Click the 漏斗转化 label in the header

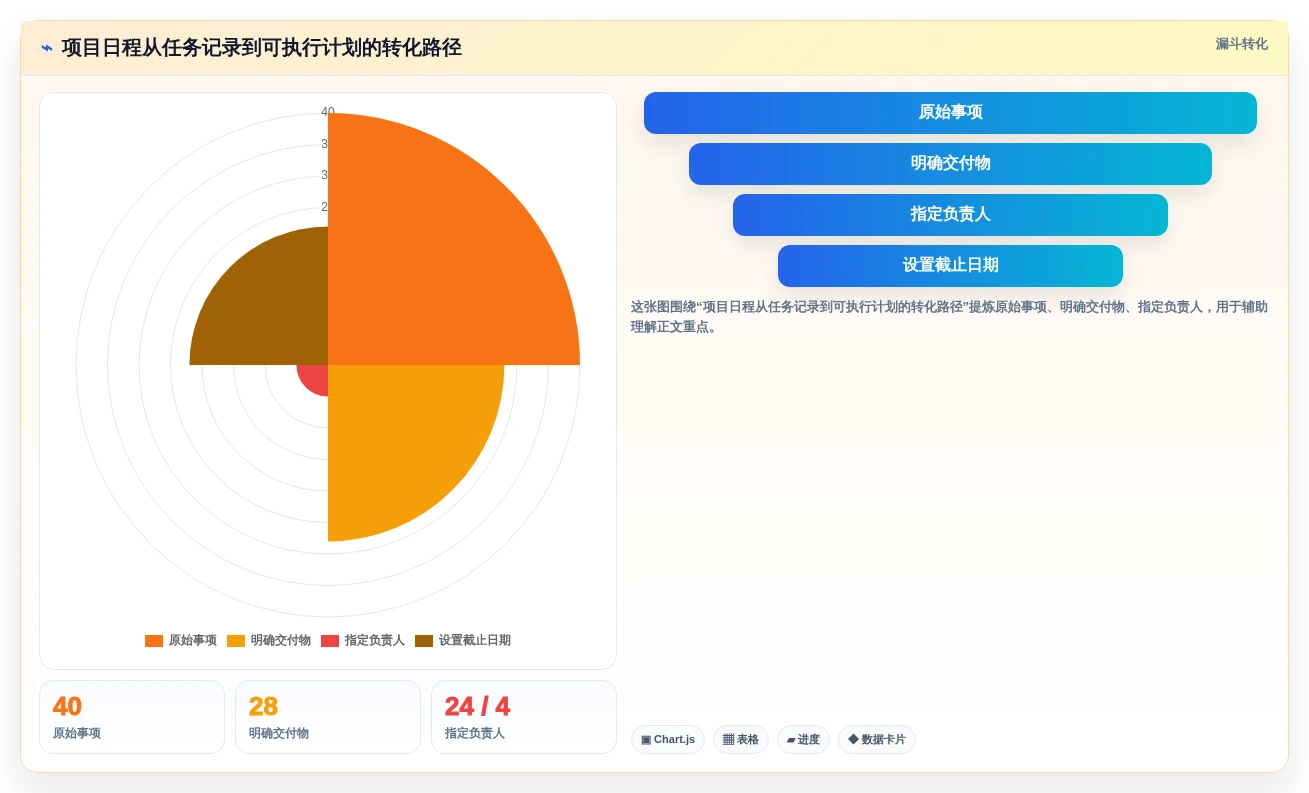coord(1241,44)
